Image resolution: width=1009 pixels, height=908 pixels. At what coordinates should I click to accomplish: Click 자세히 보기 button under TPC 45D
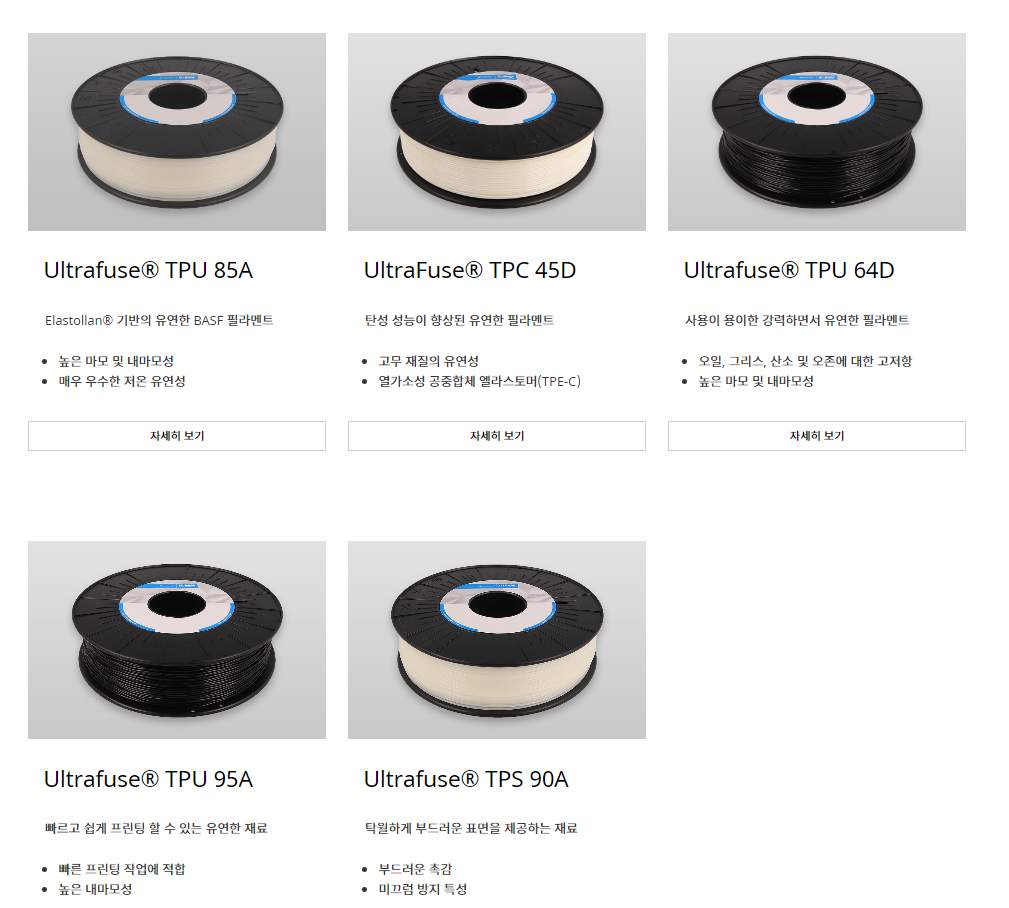click(x=497, y=436)
